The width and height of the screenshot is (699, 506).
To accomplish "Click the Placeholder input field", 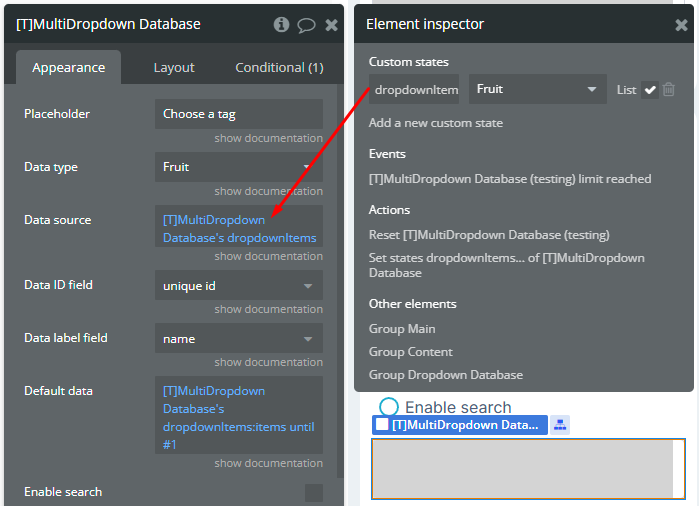I will tap(238, 114).
